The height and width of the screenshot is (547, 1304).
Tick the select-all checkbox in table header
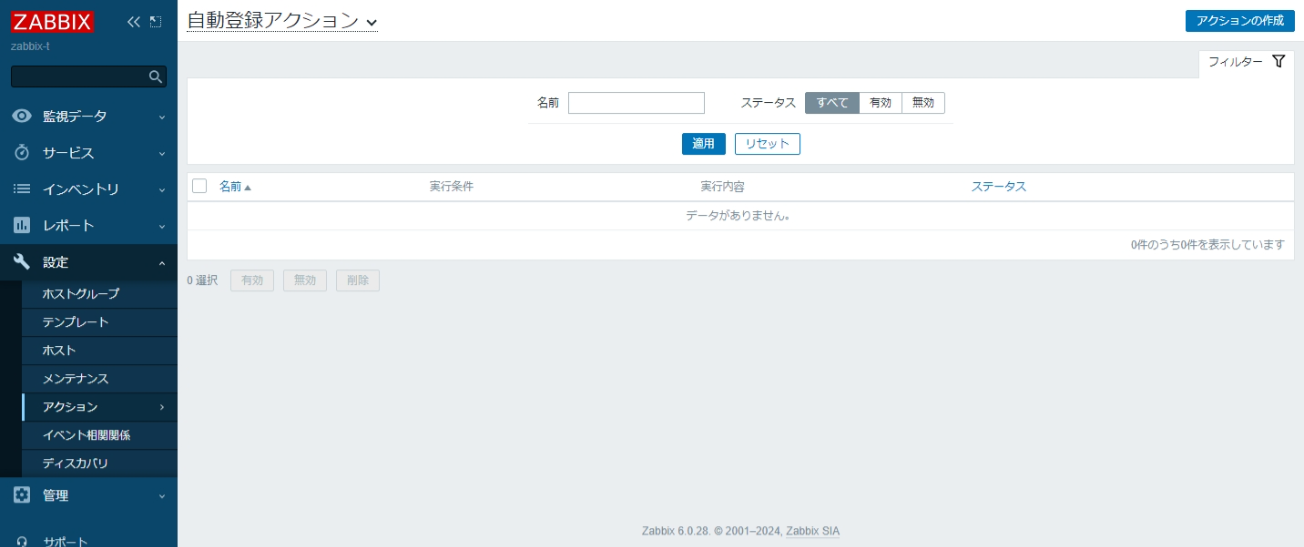coord(199,186)
